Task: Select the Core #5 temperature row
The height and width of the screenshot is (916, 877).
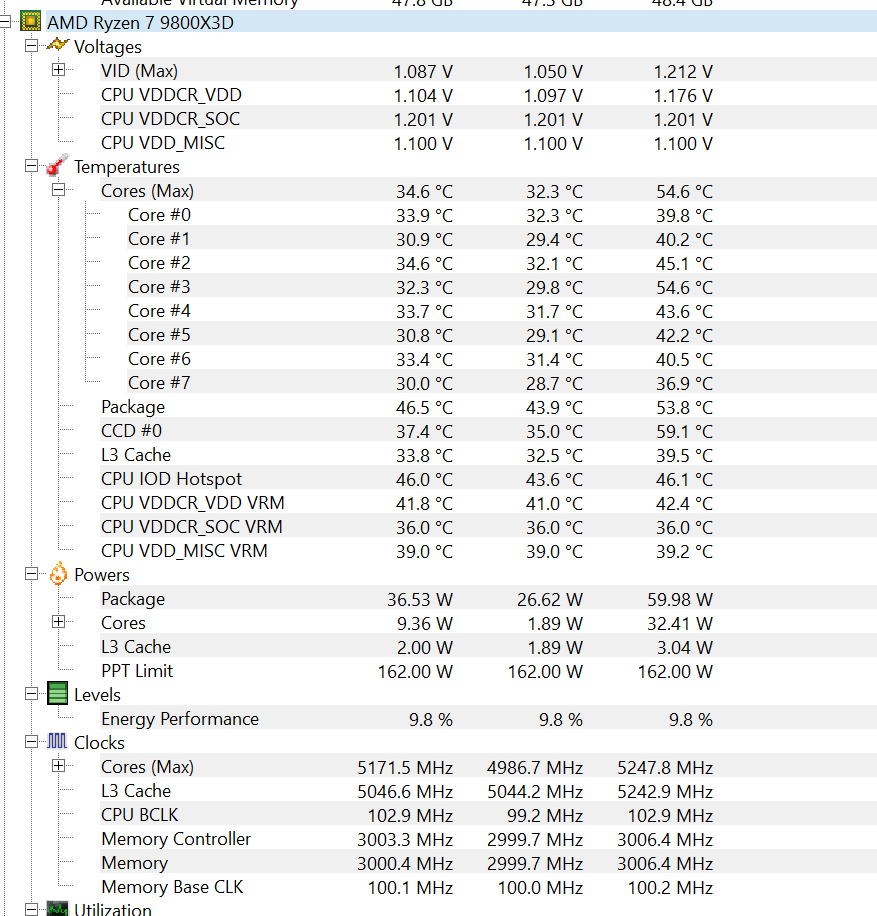Action: [x=502, y=335]
